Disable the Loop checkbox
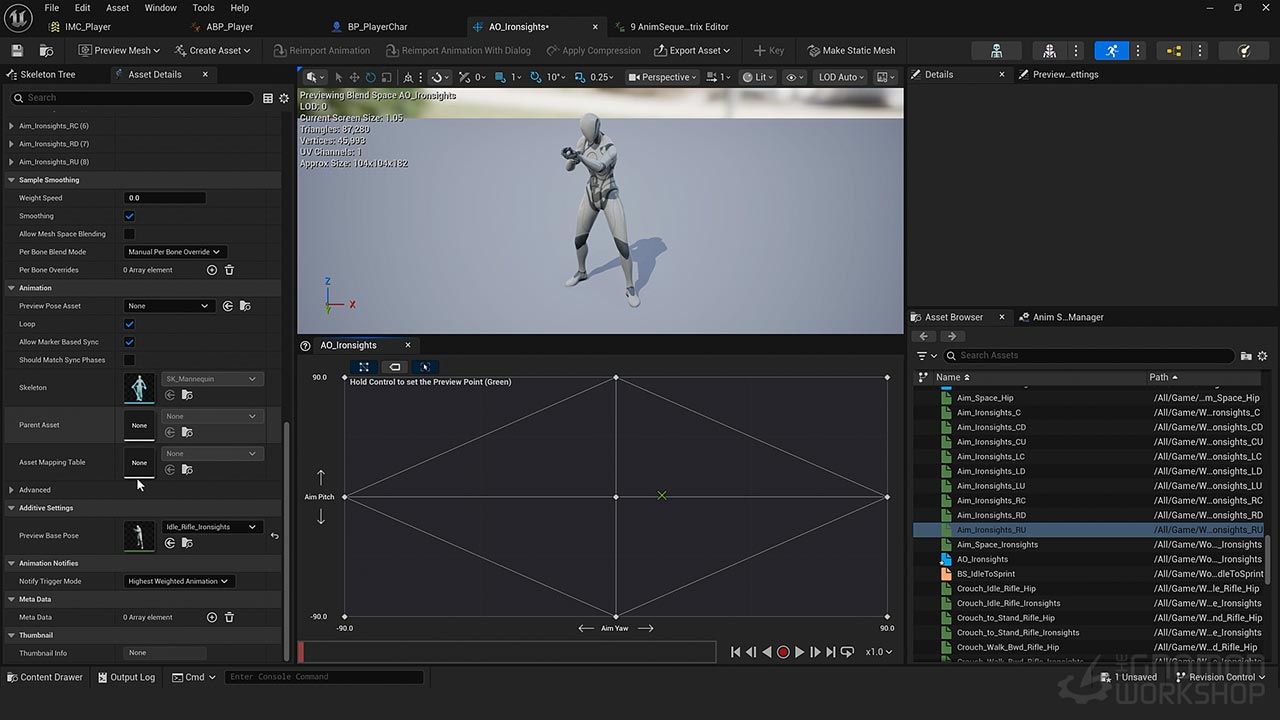Image resolution: width=1280 pixels, height=720 pixels. [x=129, y=324]
